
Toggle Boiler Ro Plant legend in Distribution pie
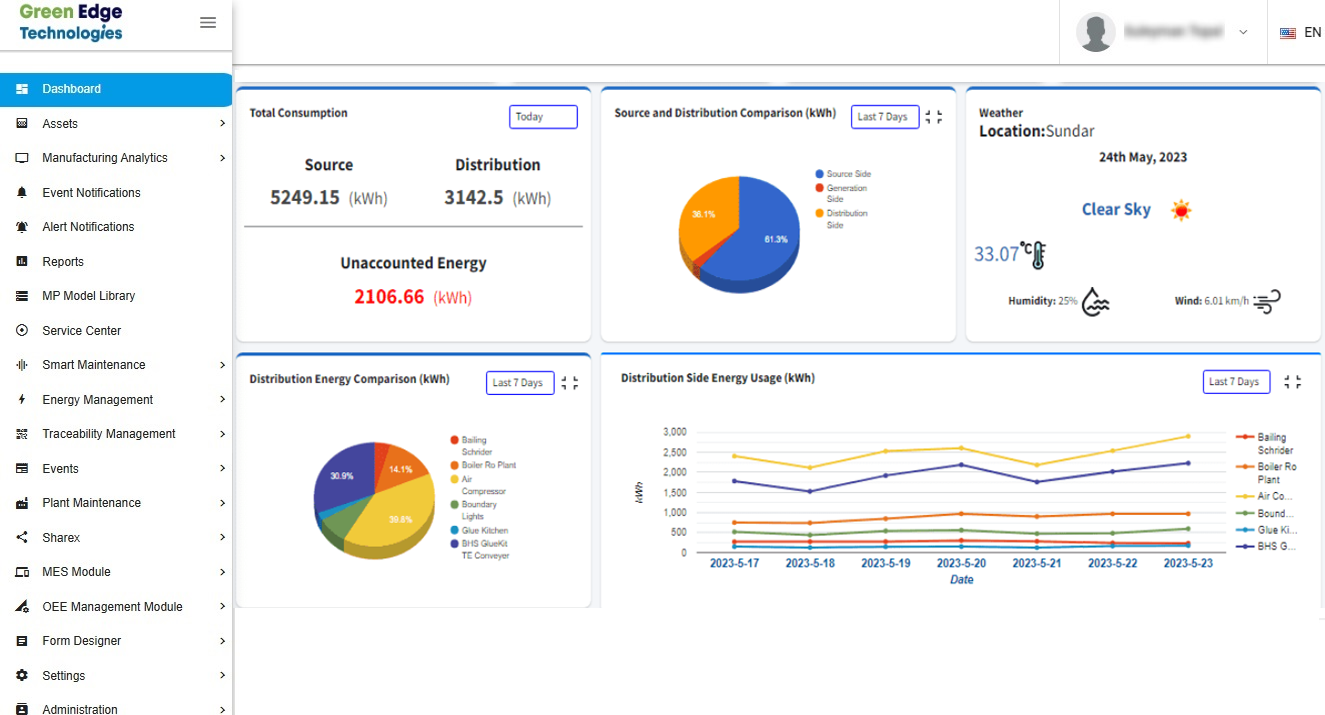pyautogui.click(x=488, y=465)
